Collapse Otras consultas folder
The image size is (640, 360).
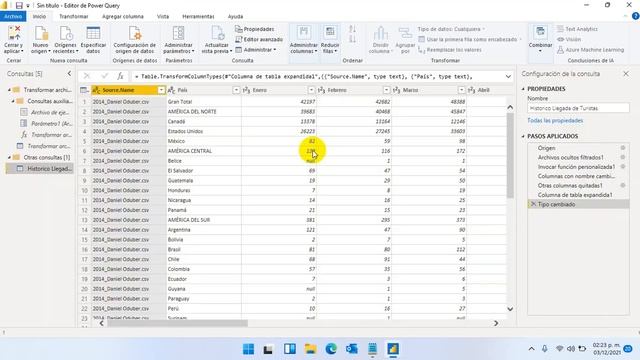pyautogui.click(x=9, y=157)
